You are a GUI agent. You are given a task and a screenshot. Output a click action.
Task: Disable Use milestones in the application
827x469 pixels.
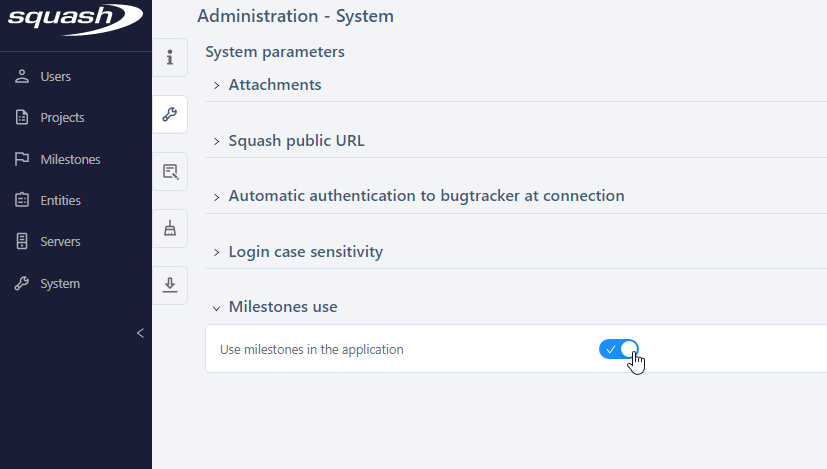point(619,349)
